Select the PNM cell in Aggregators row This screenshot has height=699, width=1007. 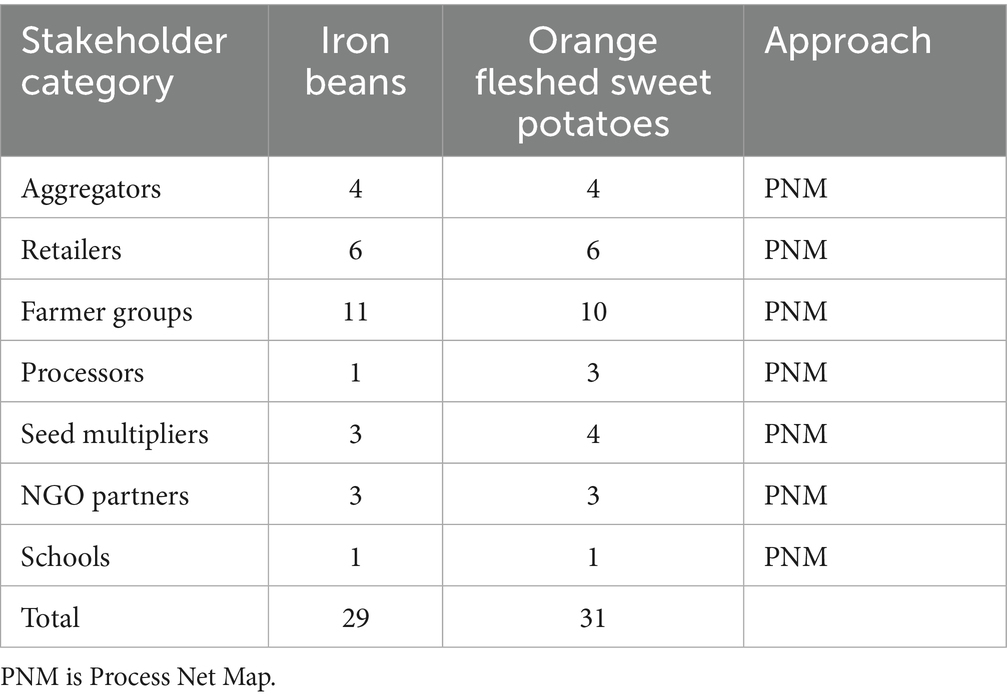coord(796,188)
